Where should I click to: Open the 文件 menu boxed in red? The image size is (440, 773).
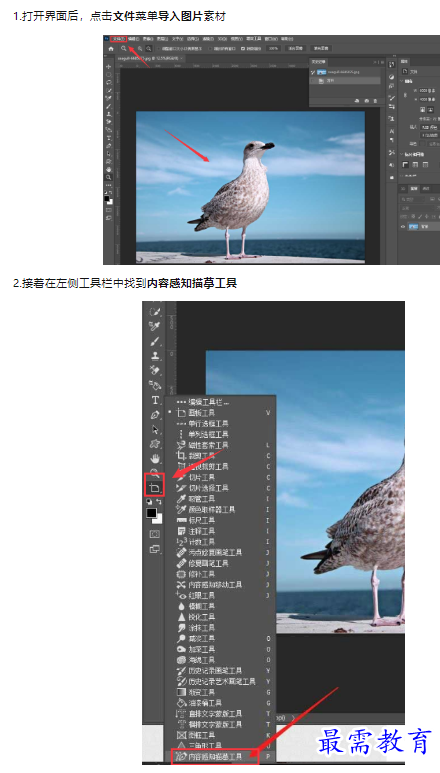pyautogui.click(x=119, y=38)
